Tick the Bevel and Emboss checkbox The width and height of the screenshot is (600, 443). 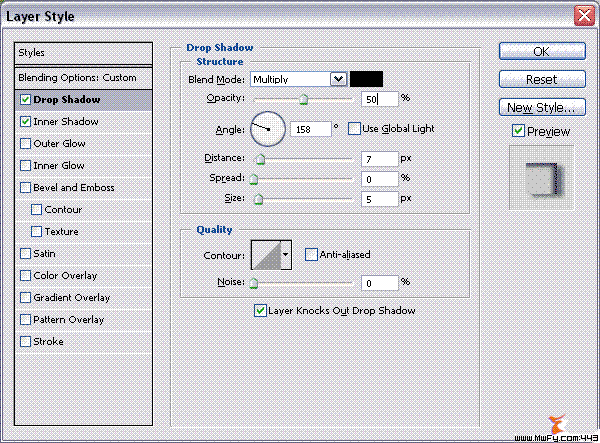pyautogui.click(x=25, y=187)
